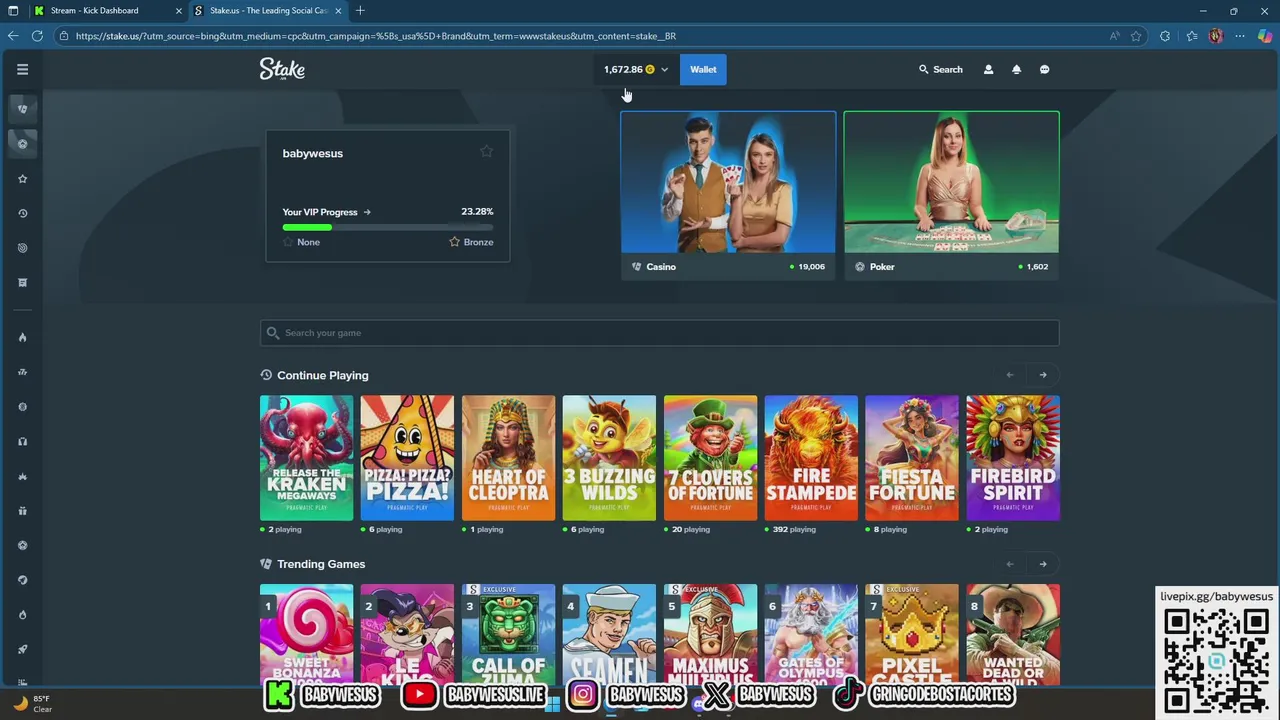Viewport: 1280px width, 720px height.
Task: Open the rocket sidebar icon
Action: pos(22,649)
